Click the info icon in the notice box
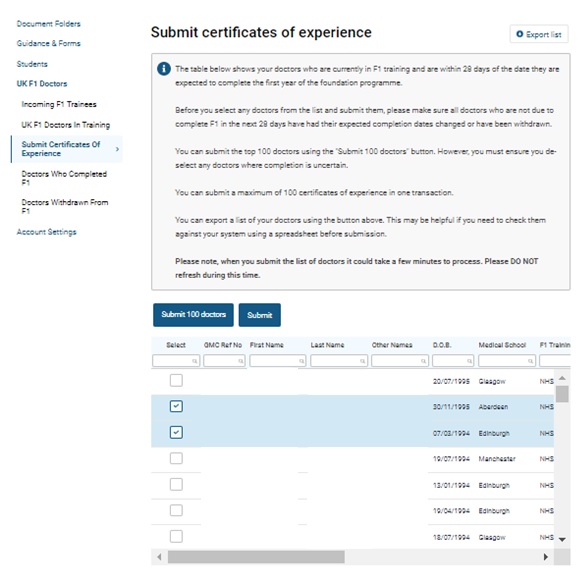Screen dimensions: 588x585 pyautogui.click(x=164, y=69)
